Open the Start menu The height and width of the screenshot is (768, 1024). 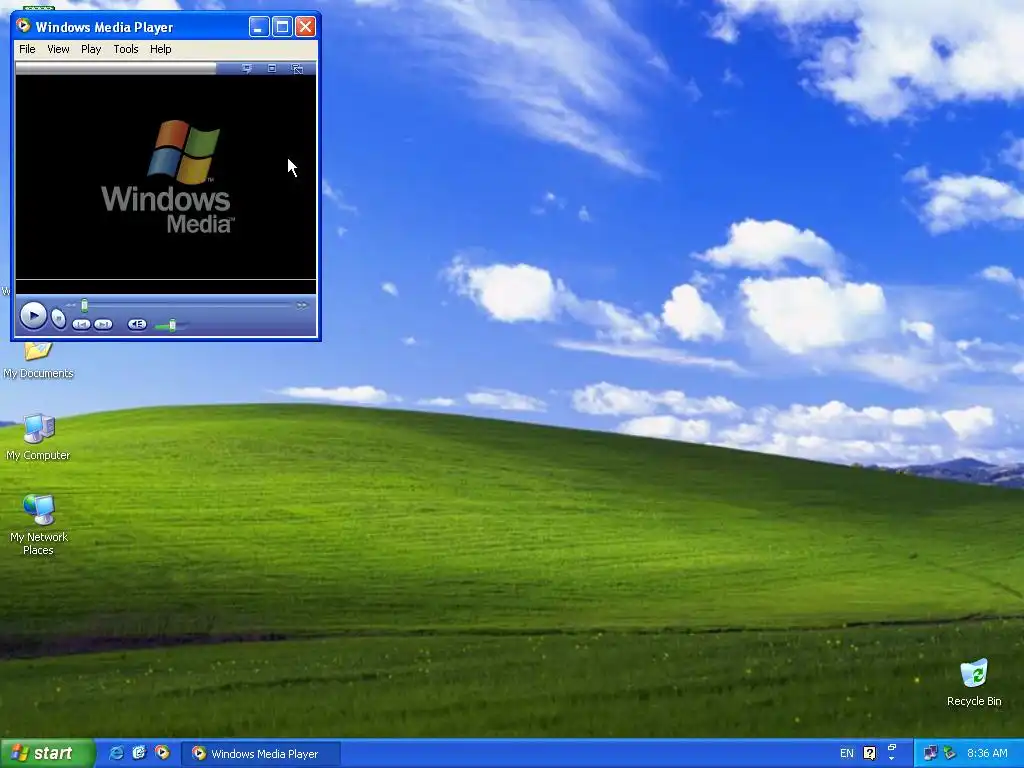47,753
